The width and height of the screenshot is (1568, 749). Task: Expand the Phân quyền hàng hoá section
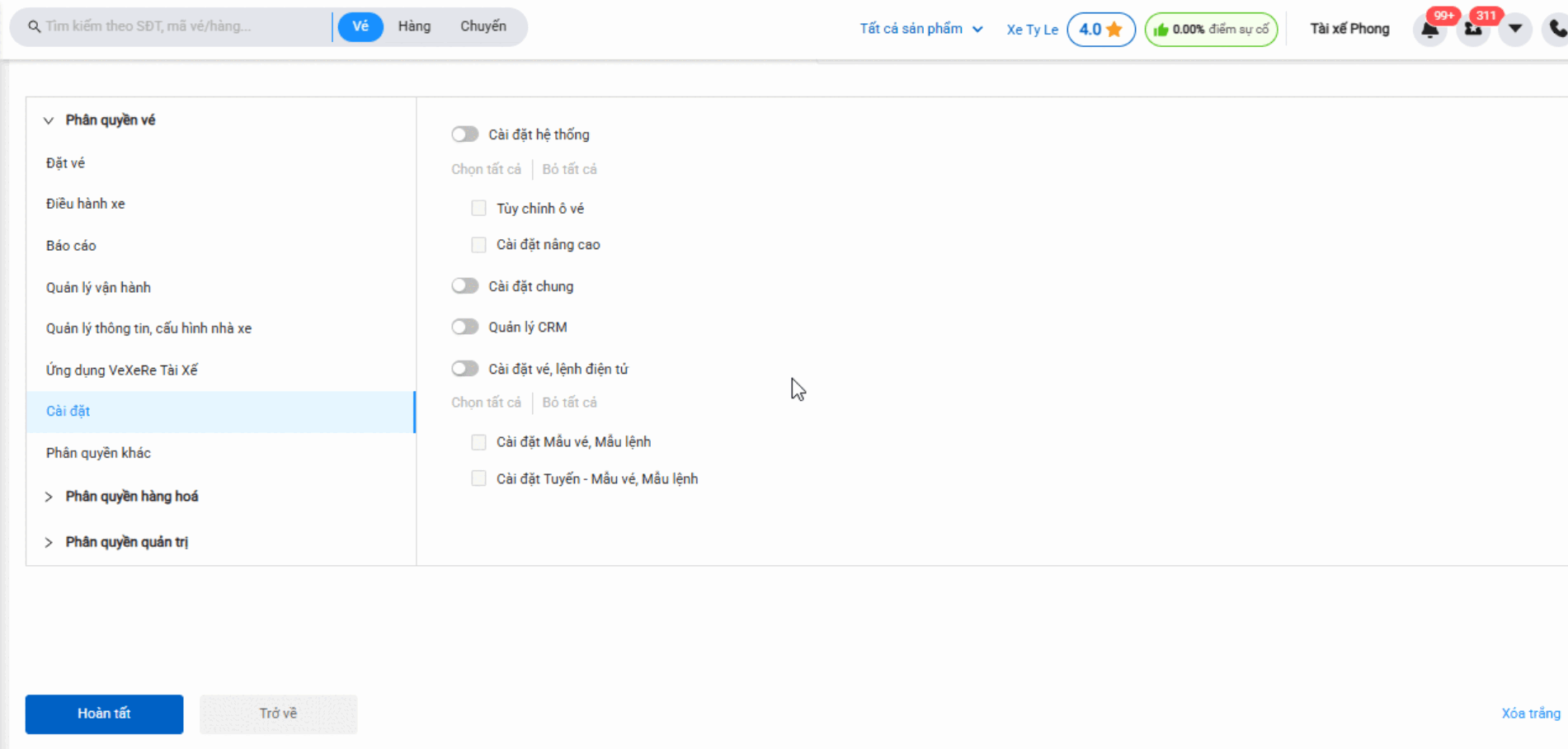[x=131, y=497]
